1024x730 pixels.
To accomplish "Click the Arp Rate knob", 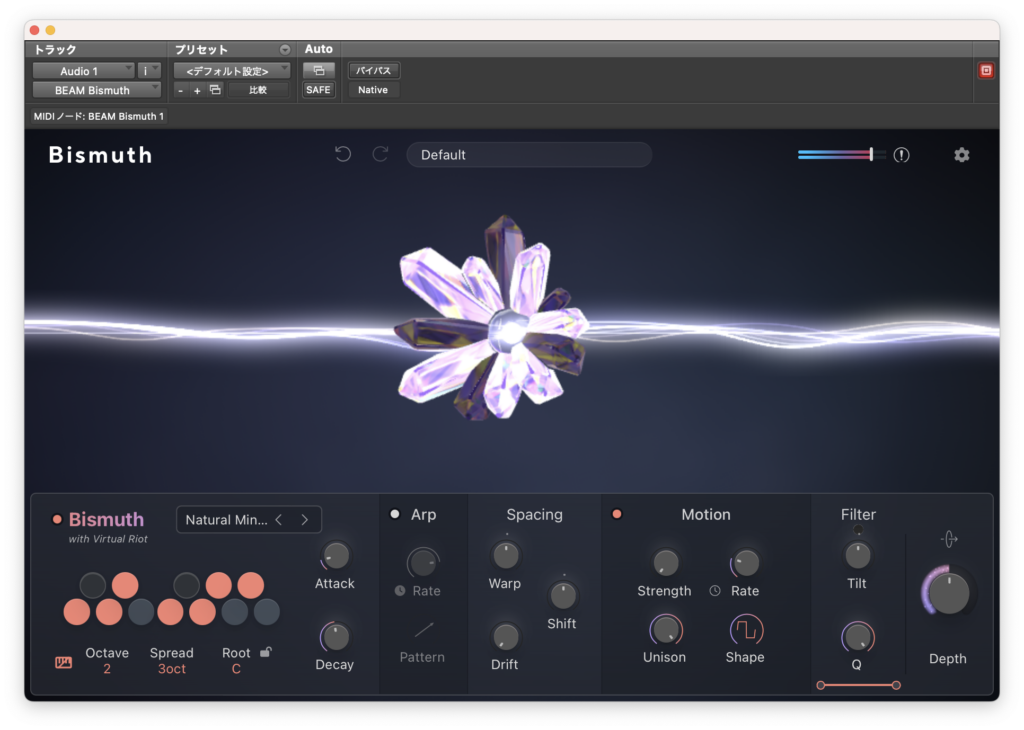I will [423, 562].
